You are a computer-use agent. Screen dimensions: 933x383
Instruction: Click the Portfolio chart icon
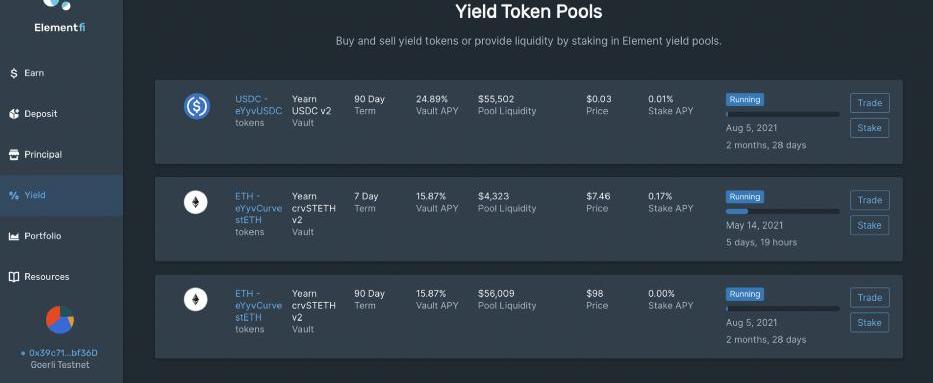pos(14,236)
